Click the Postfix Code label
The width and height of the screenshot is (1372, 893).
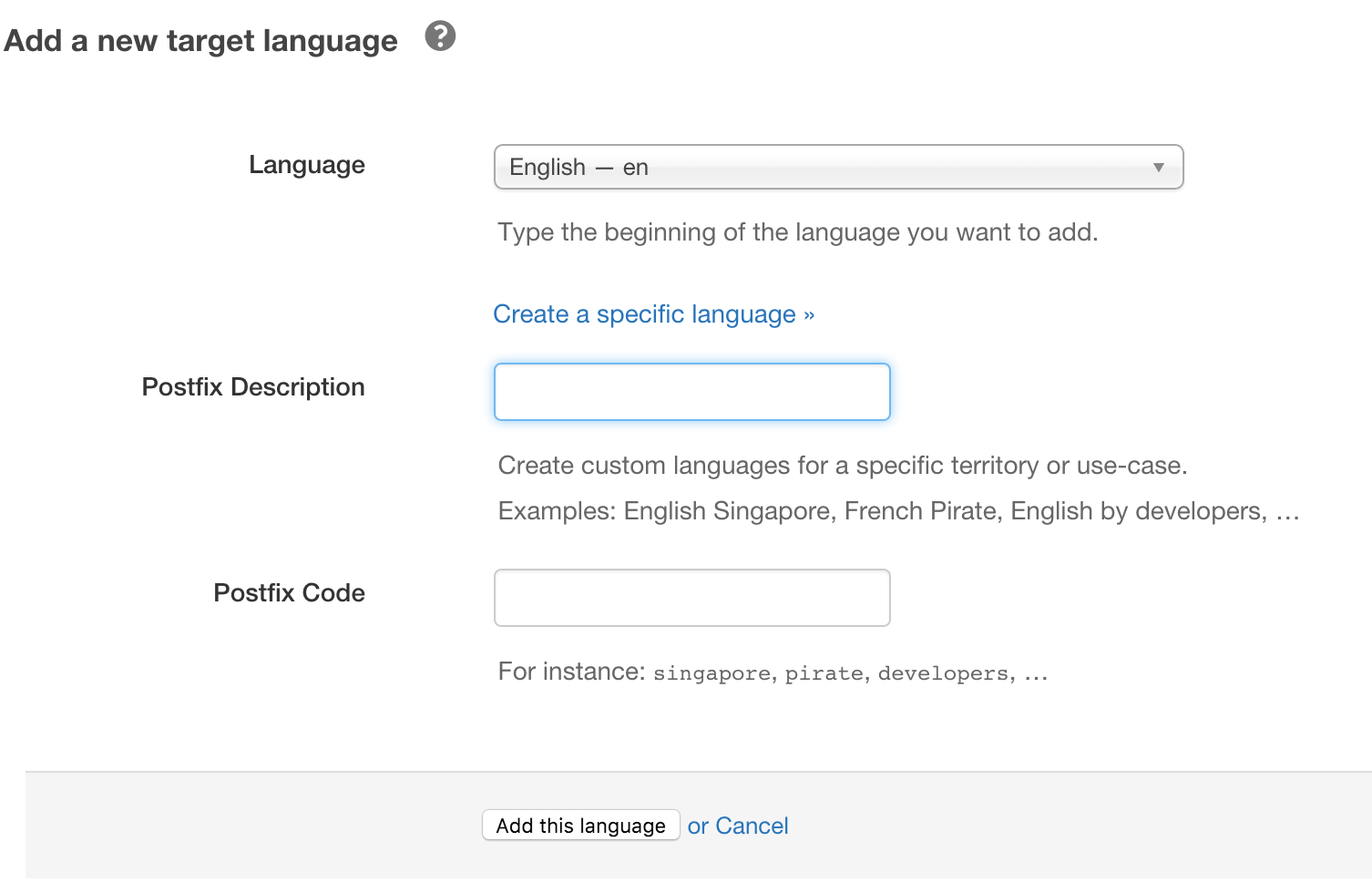pyautogui.click(x=289, y=593)
